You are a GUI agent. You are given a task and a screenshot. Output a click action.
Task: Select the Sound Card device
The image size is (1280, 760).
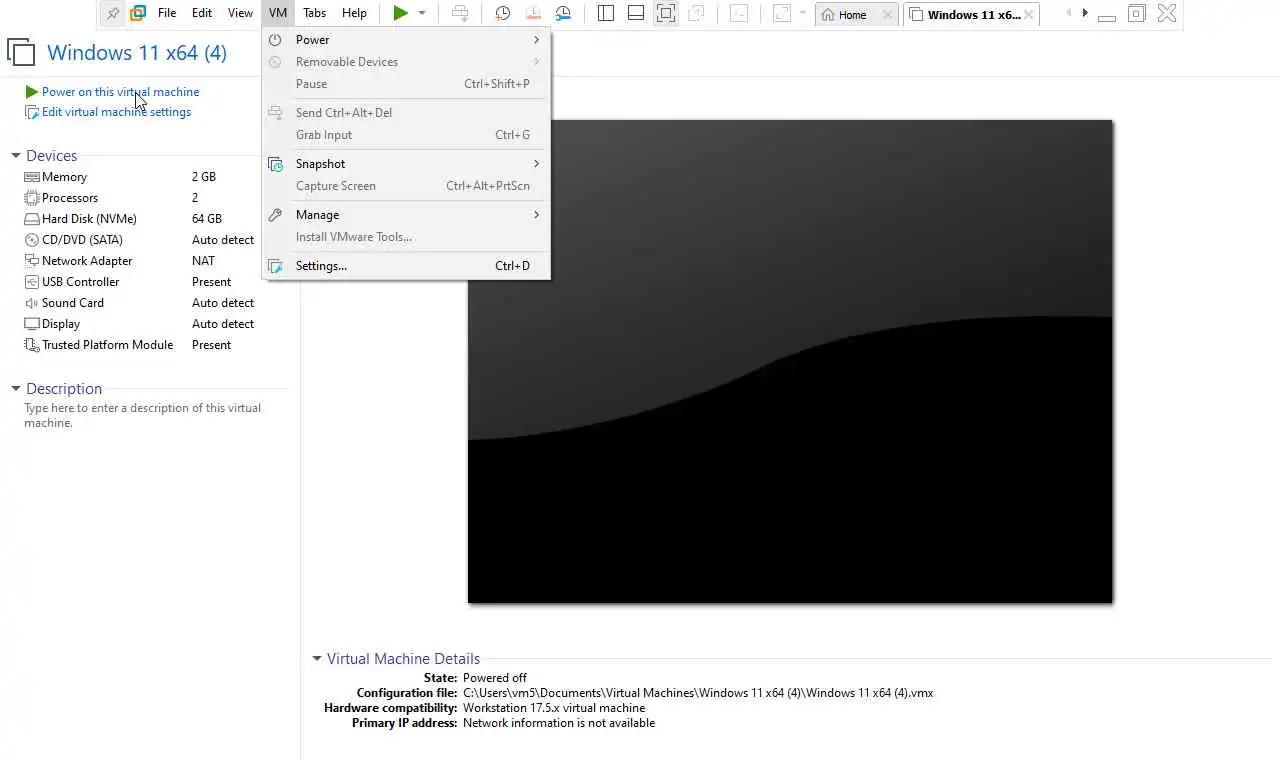(140, 303)
